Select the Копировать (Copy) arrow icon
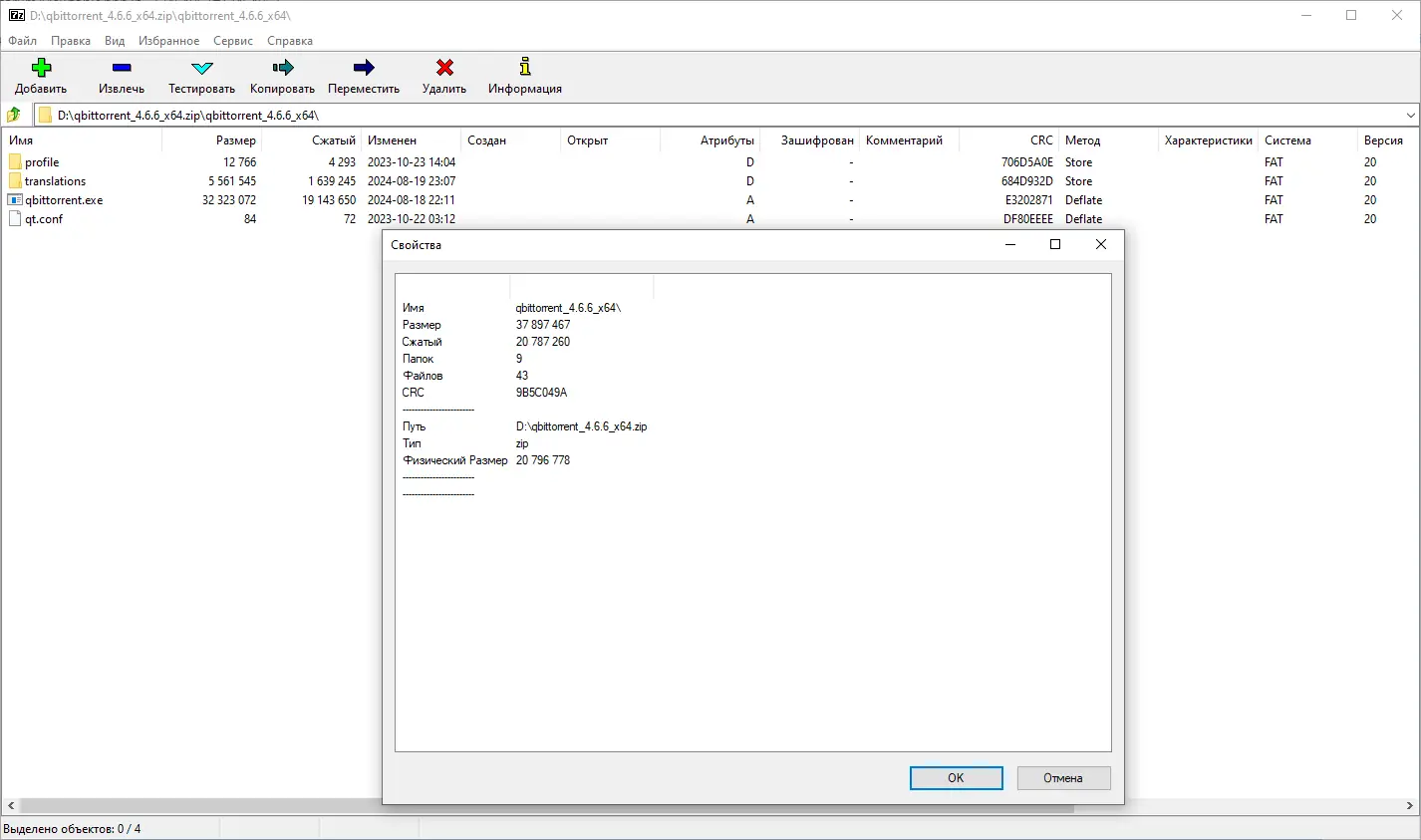Screen dimensions: 1421x840 coord(281,68)
